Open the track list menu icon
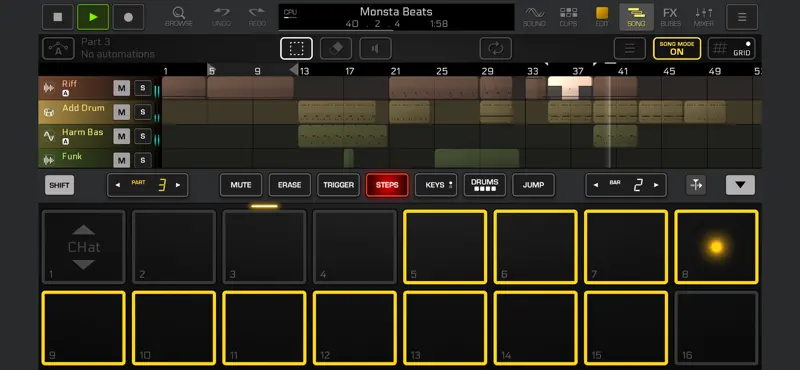Image resolution: width=800 pixels, height=370 pixels. pyautogui.click(x=630, y=48)
